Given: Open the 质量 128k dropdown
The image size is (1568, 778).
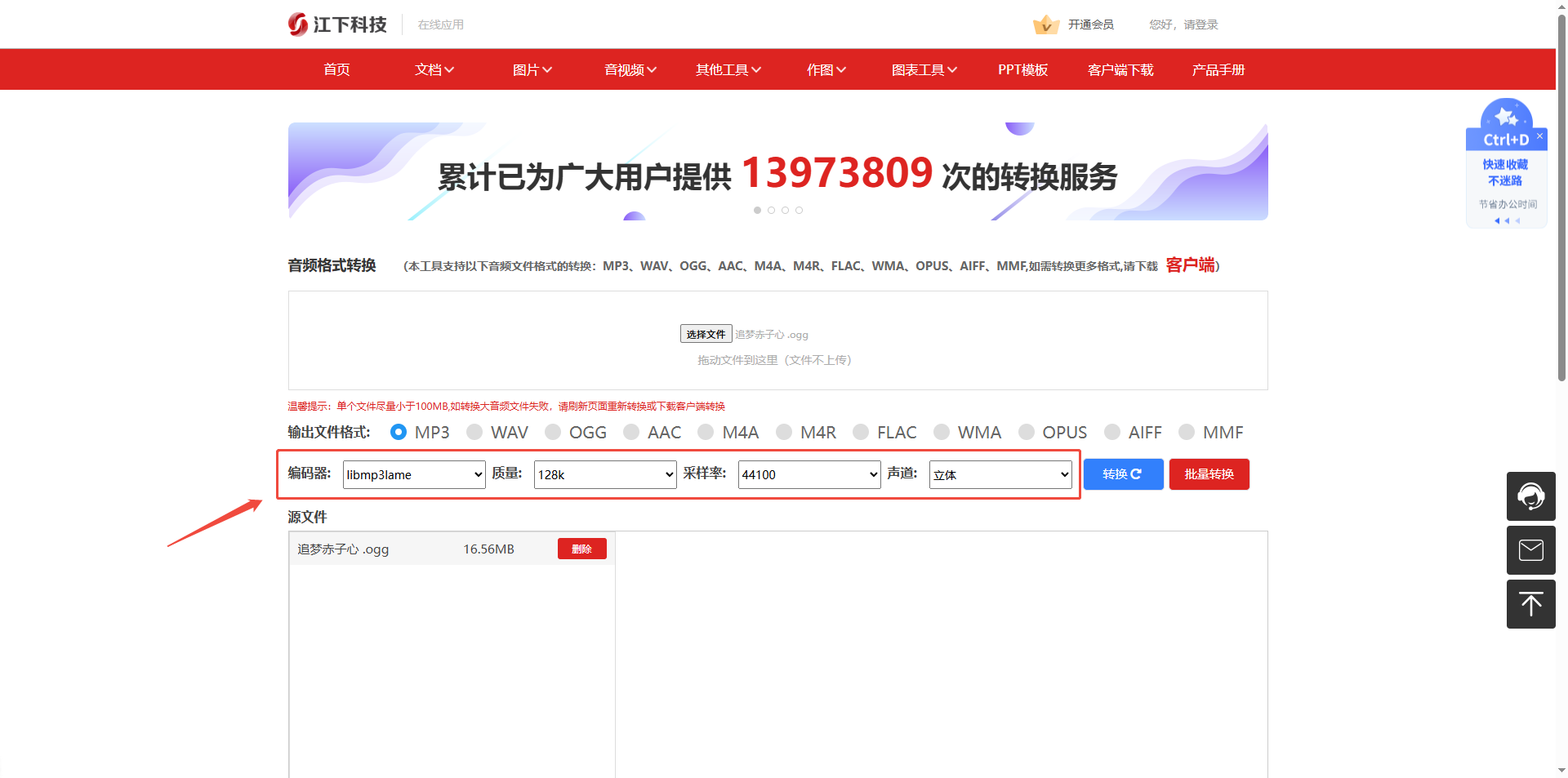Looking at the screenshot, I should (605, 474).
